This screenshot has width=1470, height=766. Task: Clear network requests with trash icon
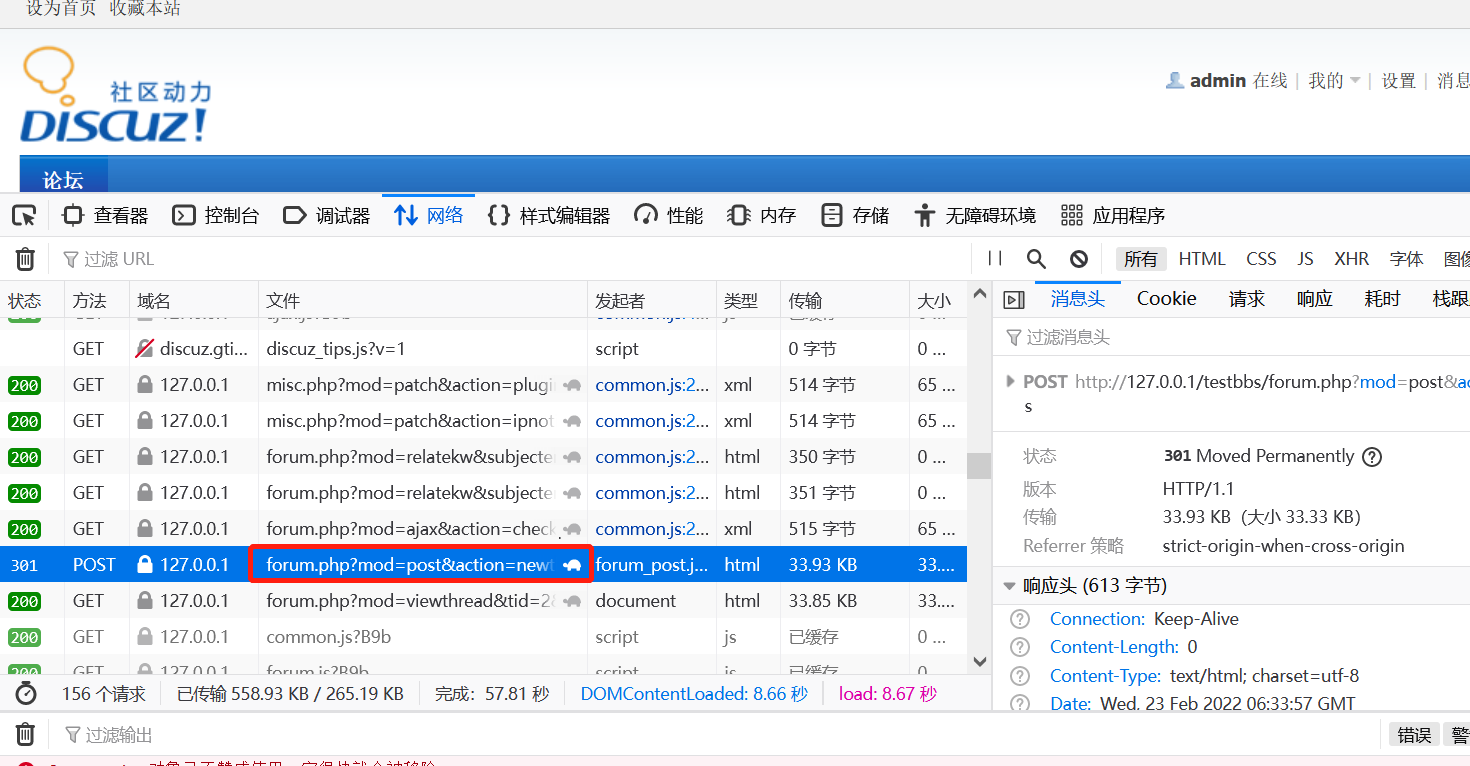click(25, 259)
